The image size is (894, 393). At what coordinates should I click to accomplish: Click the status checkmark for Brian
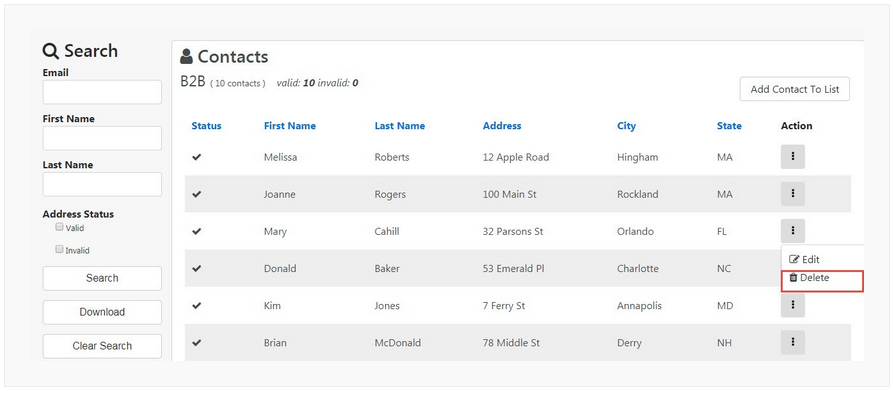pos(197,342)
